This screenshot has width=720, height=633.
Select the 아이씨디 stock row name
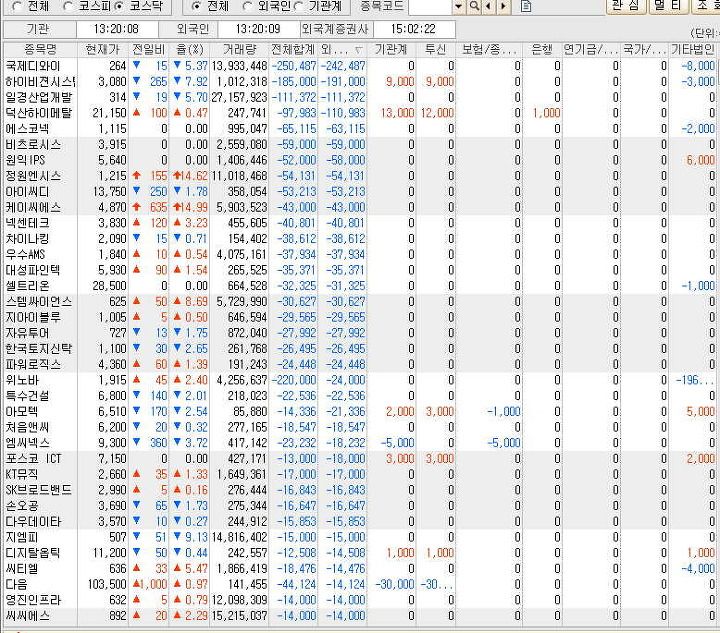[x=27, y=192]
